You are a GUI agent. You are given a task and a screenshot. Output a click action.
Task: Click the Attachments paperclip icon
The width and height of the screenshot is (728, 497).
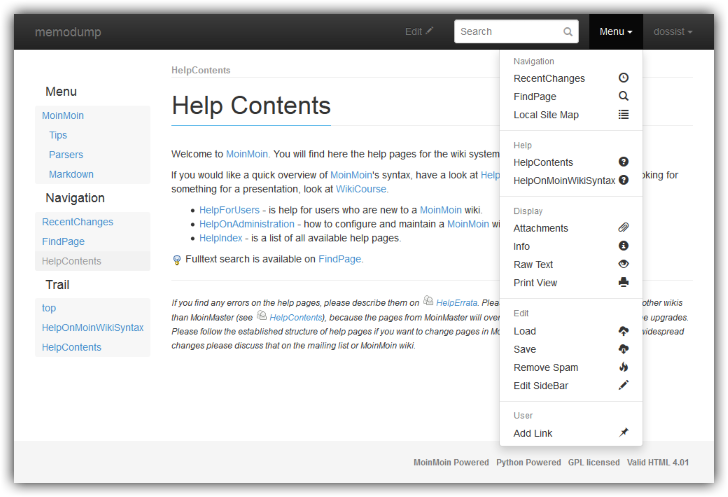pyautogui.click(x=623, y=228)
